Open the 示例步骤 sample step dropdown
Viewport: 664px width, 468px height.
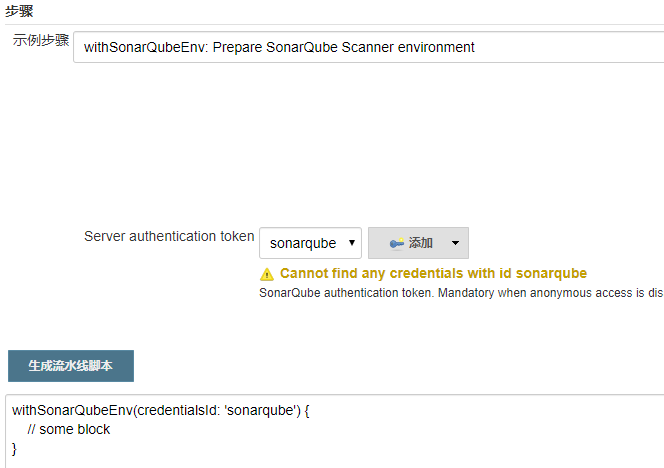(x=368, y=47)
